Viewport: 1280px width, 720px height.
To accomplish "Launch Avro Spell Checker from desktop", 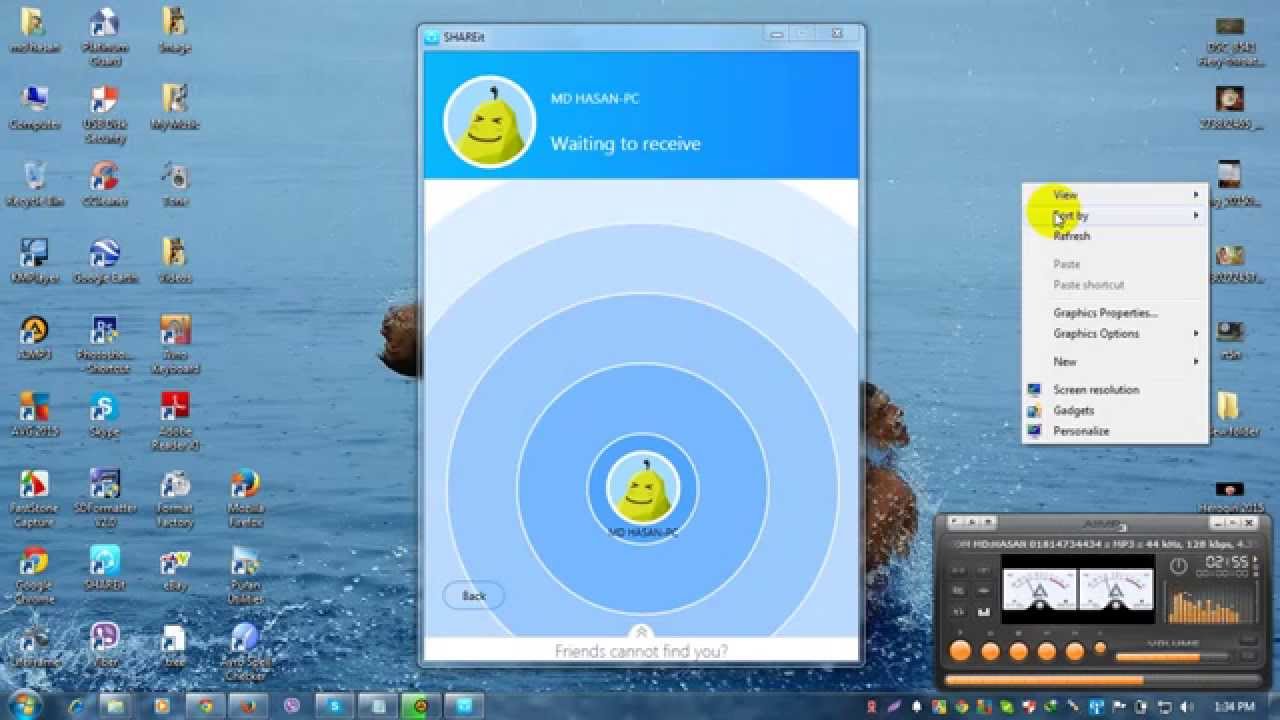I will tap(245, 651).
